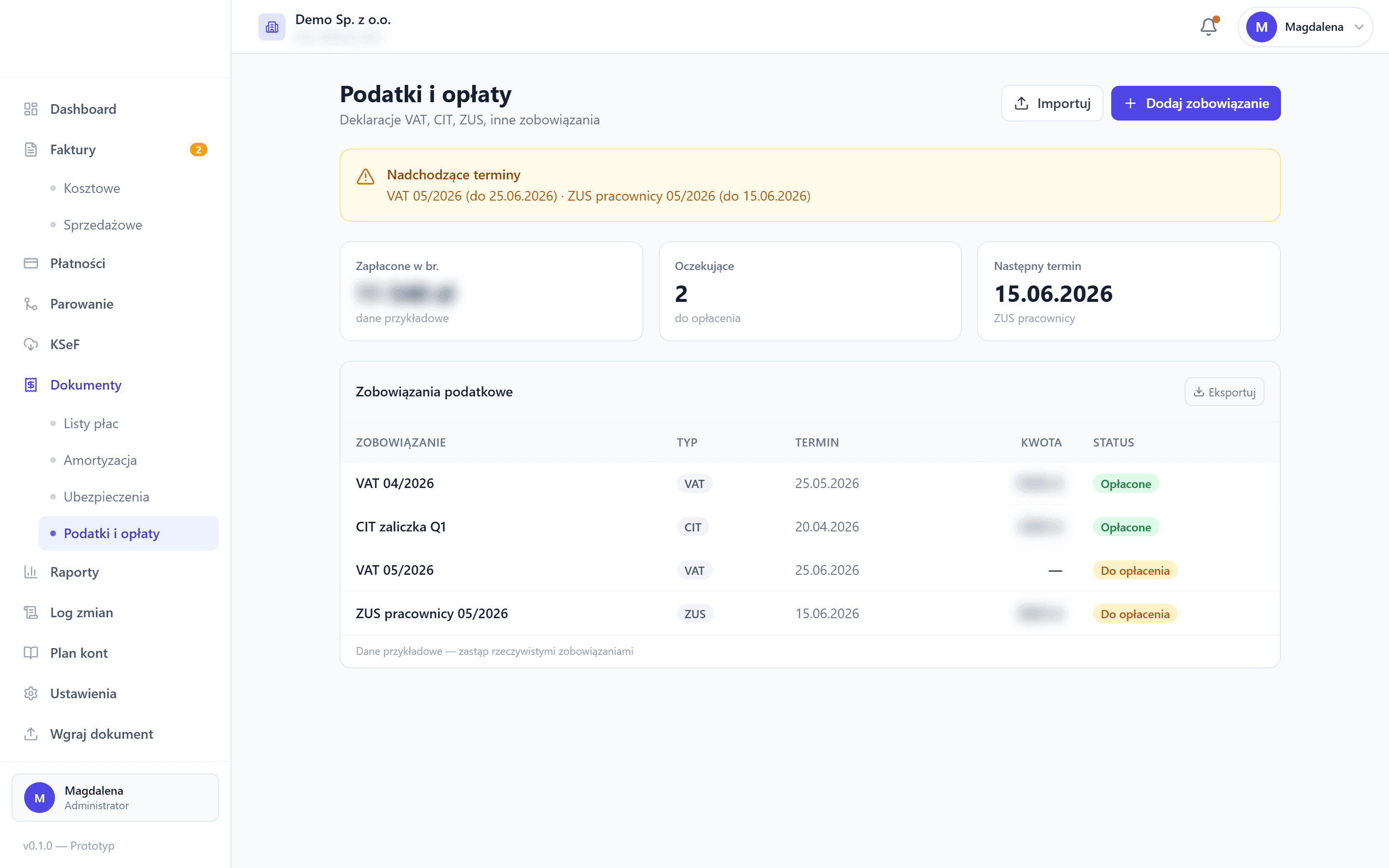Expand the Magdalena user menu chevron
1389x868 pixels.
(1359, 27)
